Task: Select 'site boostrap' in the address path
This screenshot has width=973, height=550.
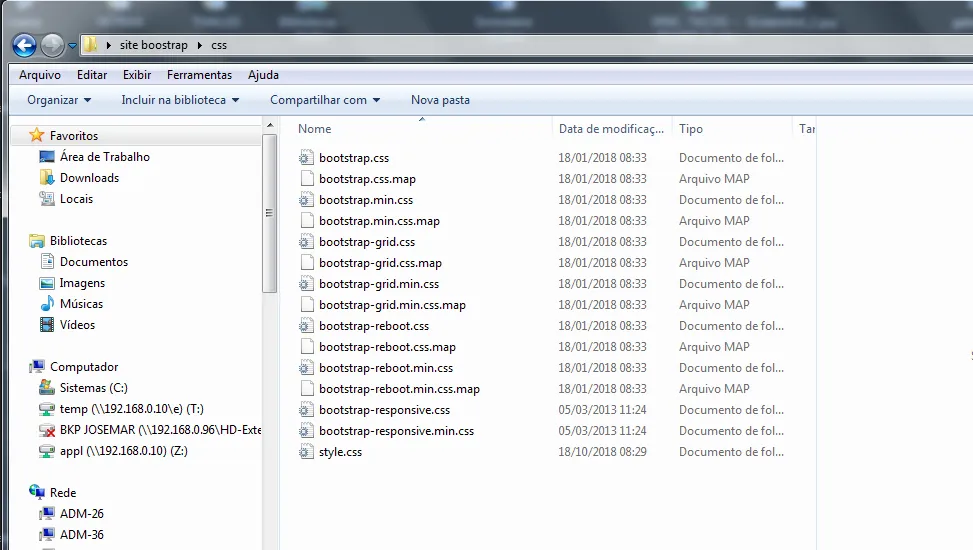Action: click(x=153, y=45)
